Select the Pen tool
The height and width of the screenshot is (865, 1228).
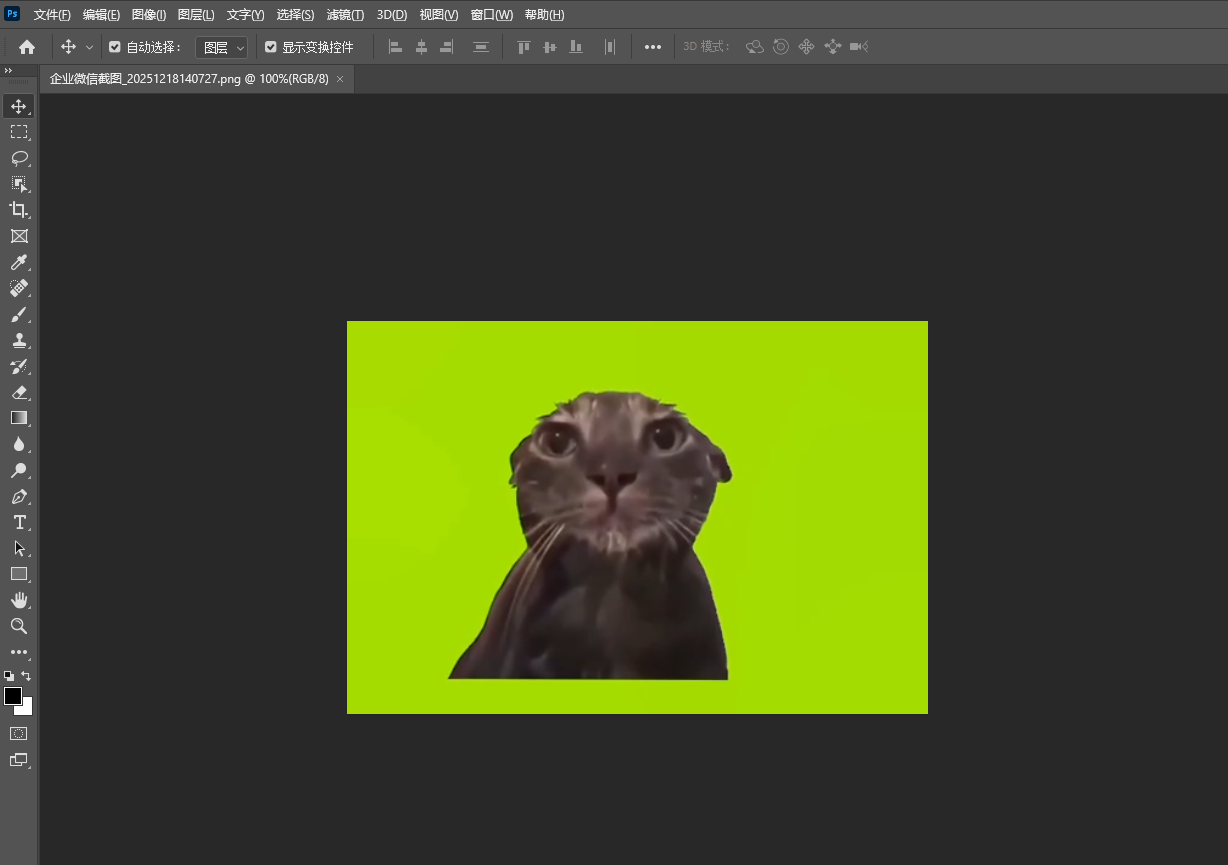19,497
